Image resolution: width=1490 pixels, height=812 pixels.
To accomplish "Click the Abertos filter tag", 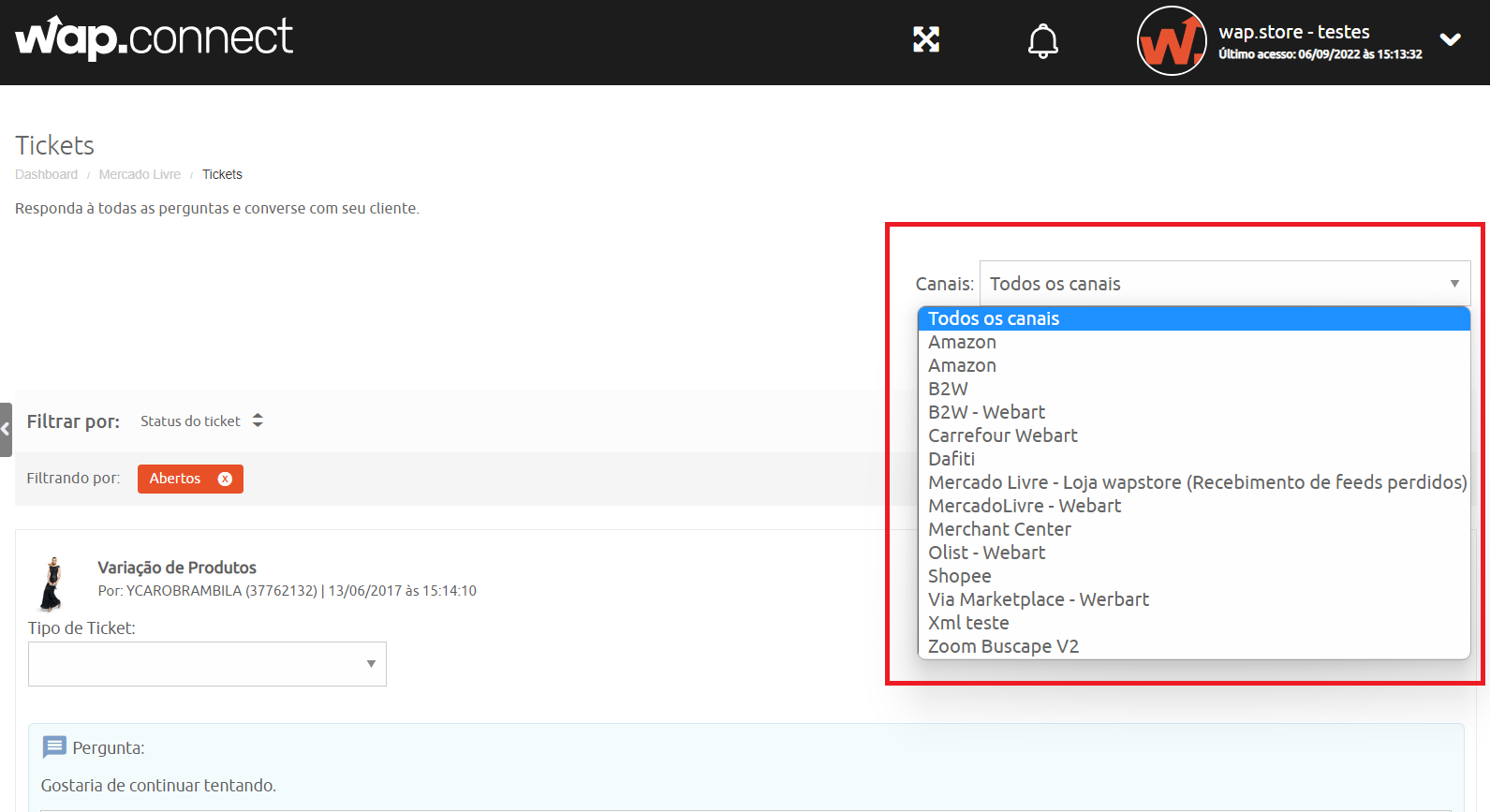I will click(190, 479).
